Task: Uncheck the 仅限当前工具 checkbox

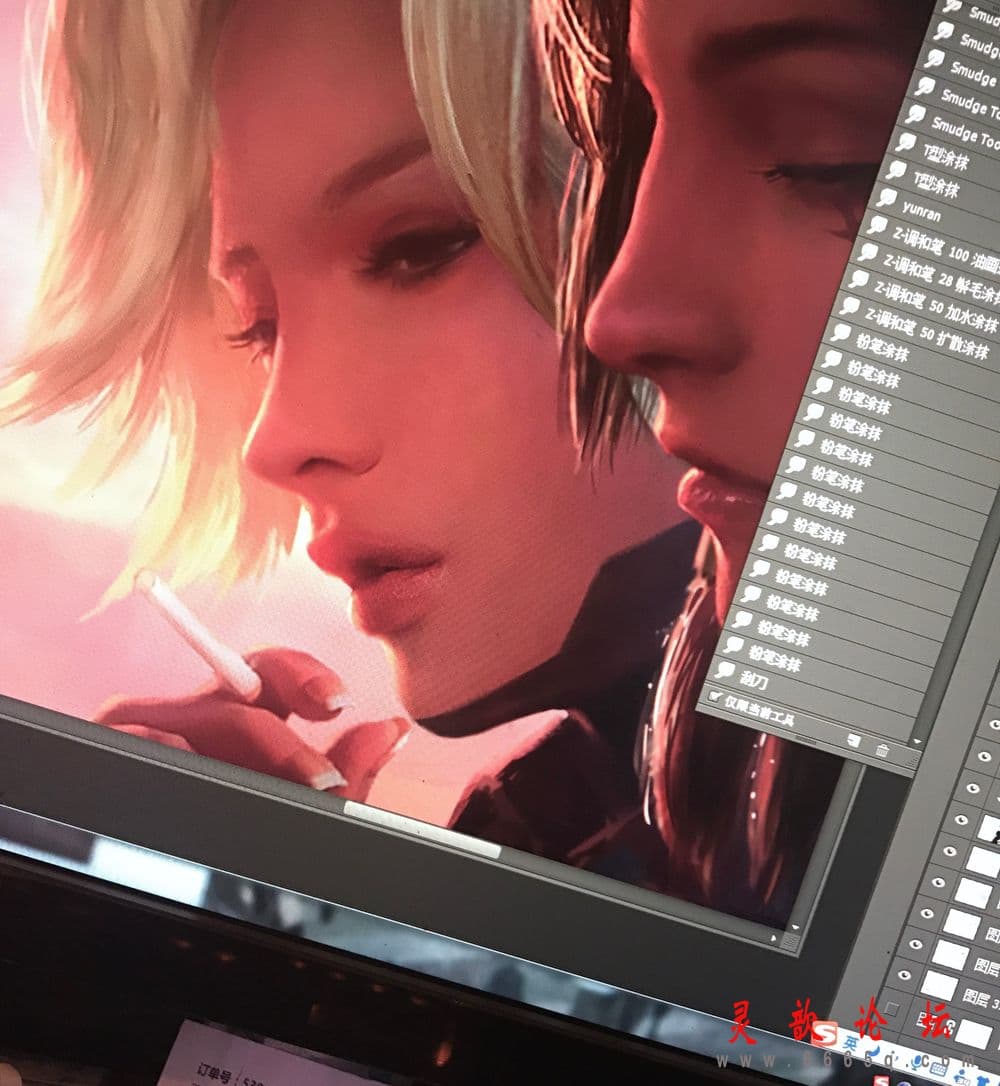Action: click(715, 697)
